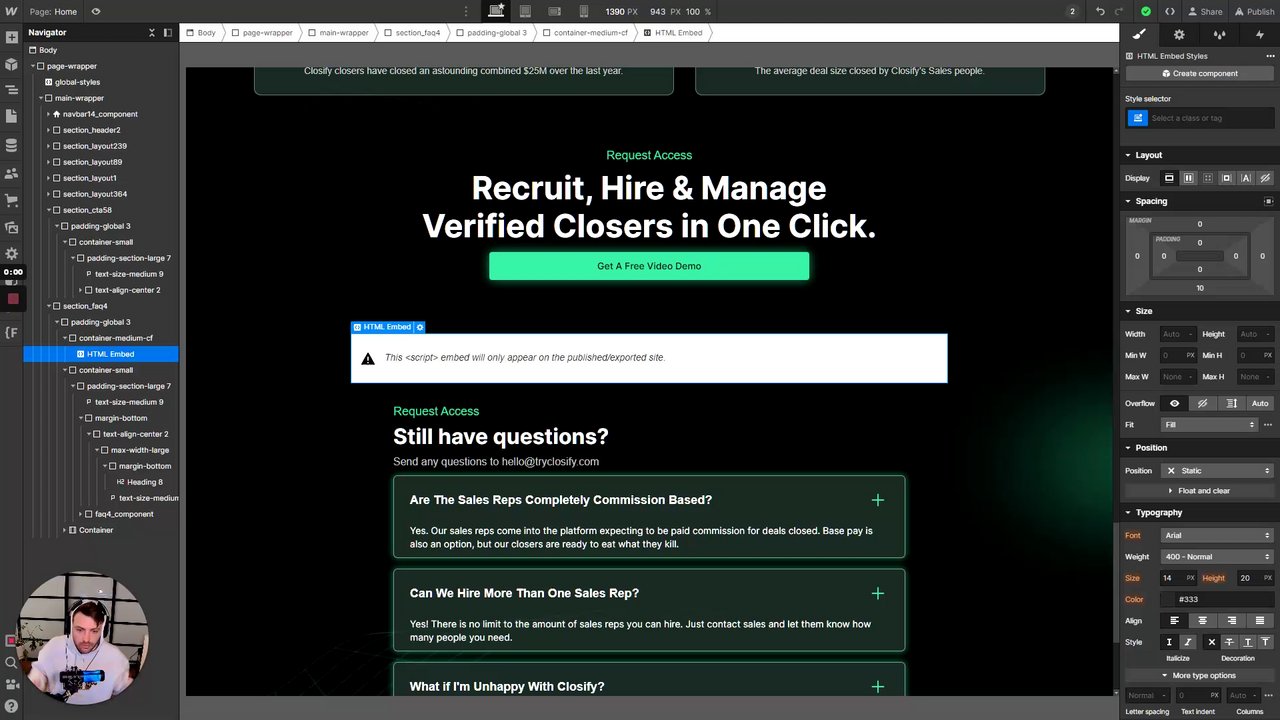Switch to the mobile landscape breakpoint
Image resolution: width=1280 pixels, height=720 pixels.
554,11
